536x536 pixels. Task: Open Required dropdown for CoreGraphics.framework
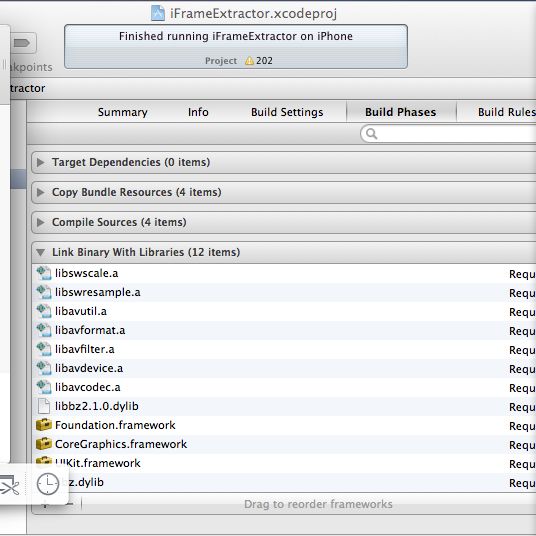(522, 445)
